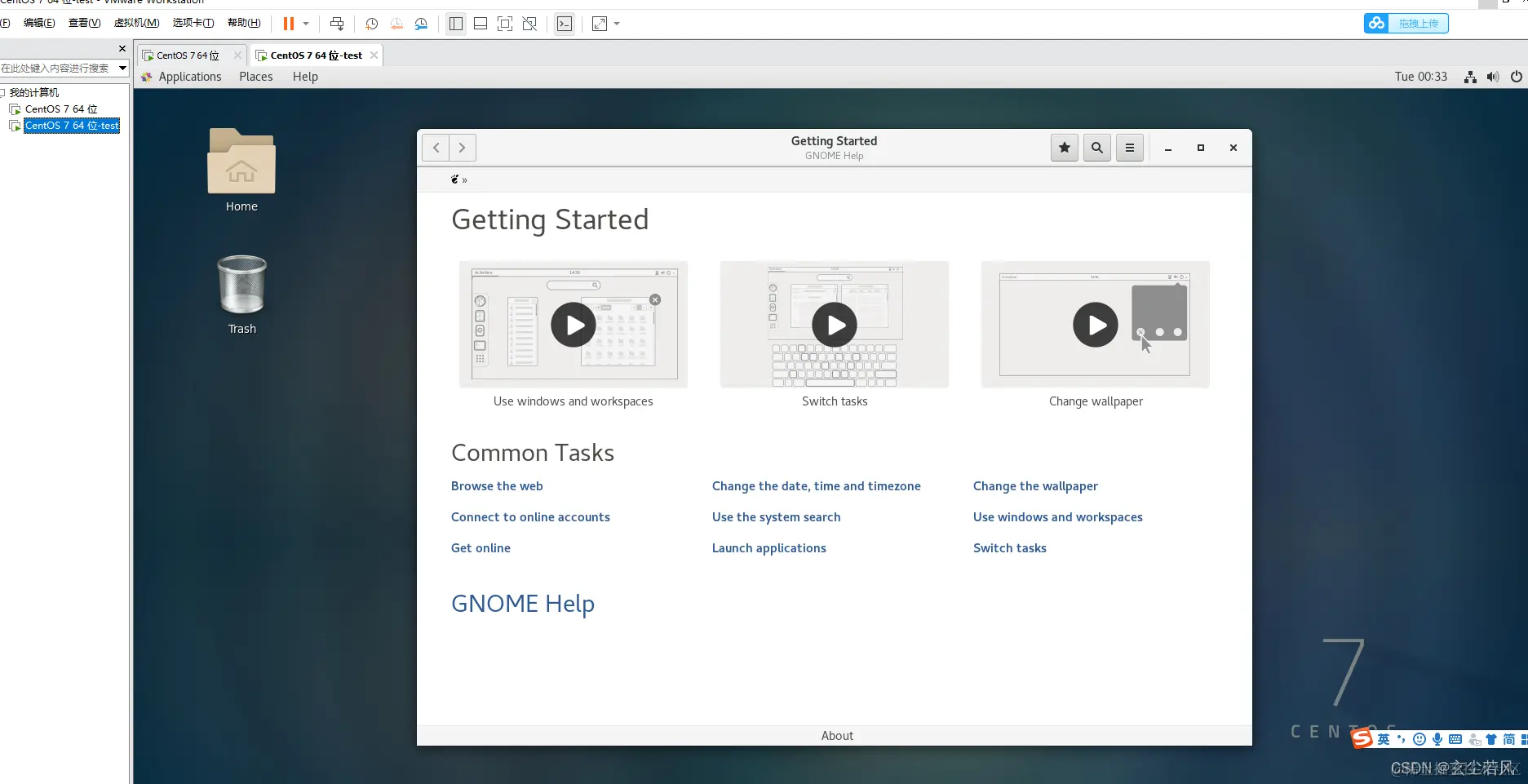Play the Use windows and workspaces video
This screenshot has width=1528, height=784.
pos(574,325)
